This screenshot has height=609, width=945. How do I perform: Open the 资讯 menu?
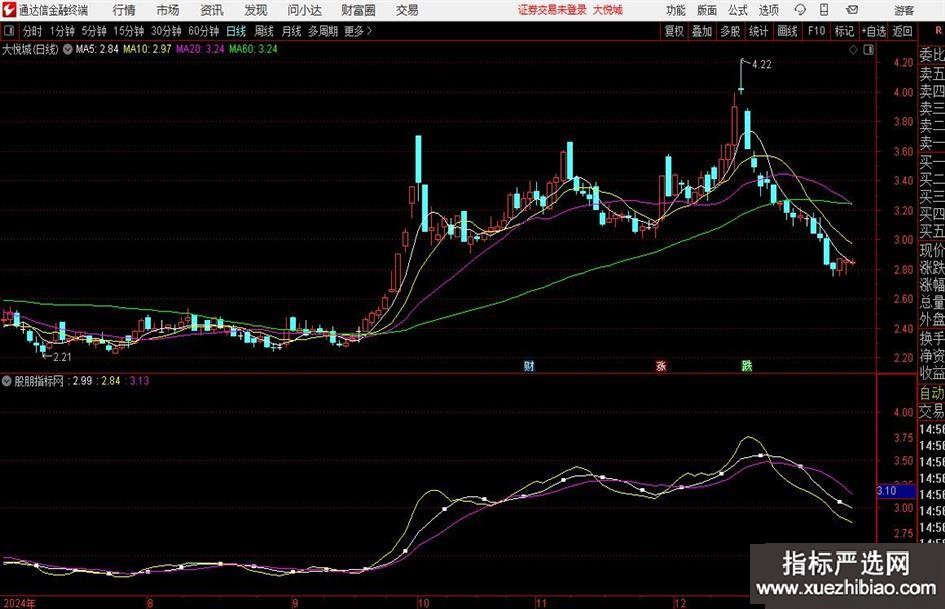[212, 10]
